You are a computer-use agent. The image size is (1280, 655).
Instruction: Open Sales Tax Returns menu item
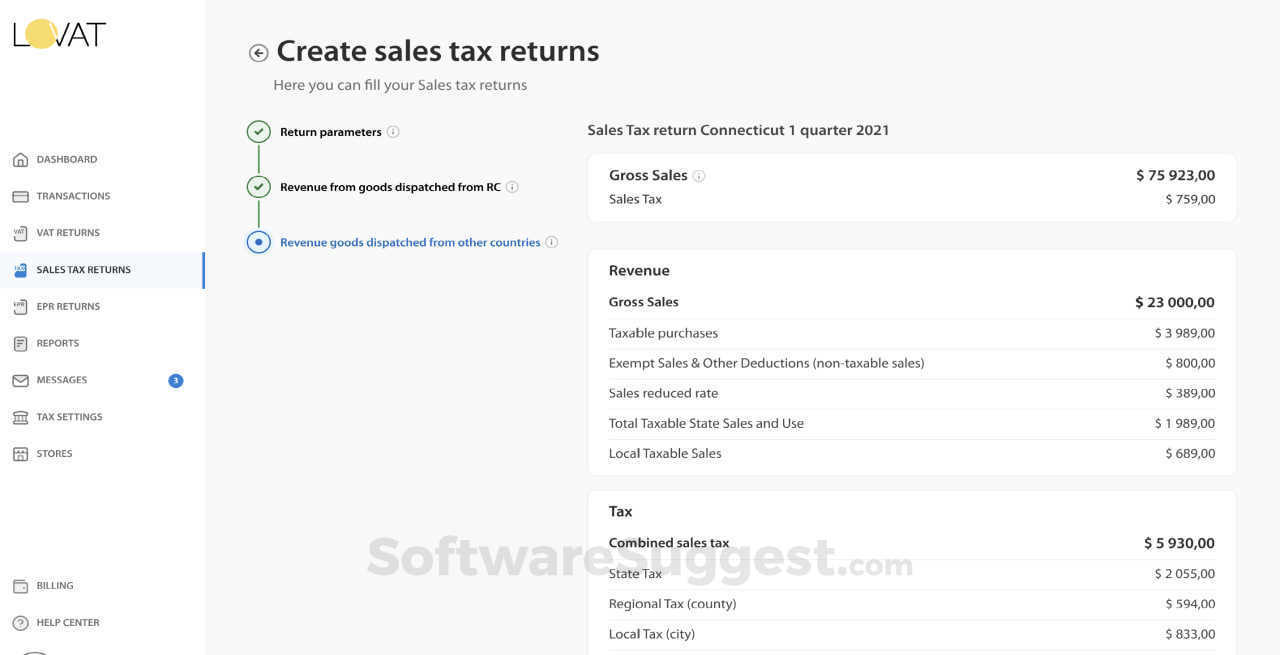click(83, 270)
